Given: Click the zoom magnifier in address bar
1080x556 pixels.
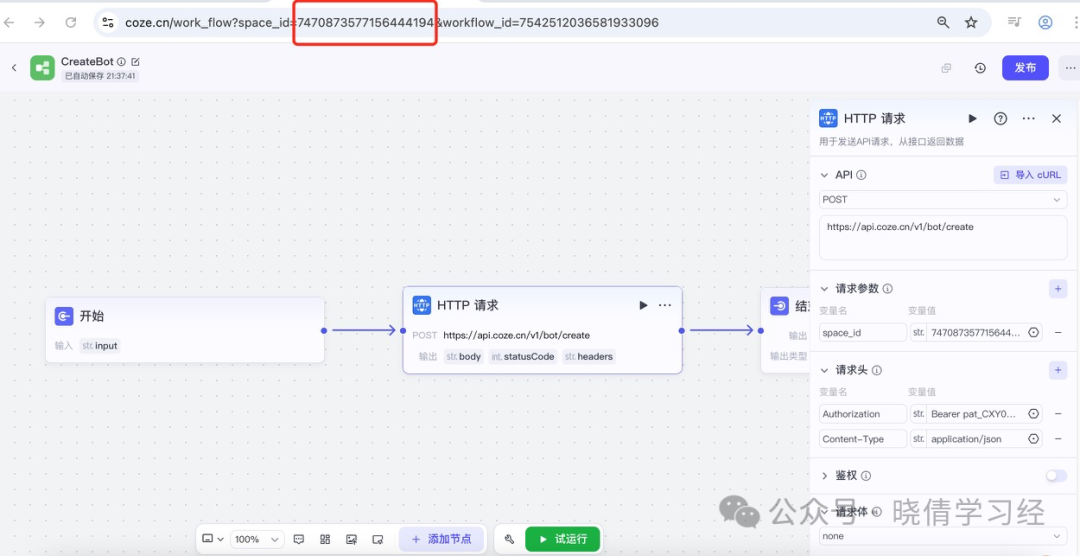Looking at the screenshot, I should [x=943, y=23].
